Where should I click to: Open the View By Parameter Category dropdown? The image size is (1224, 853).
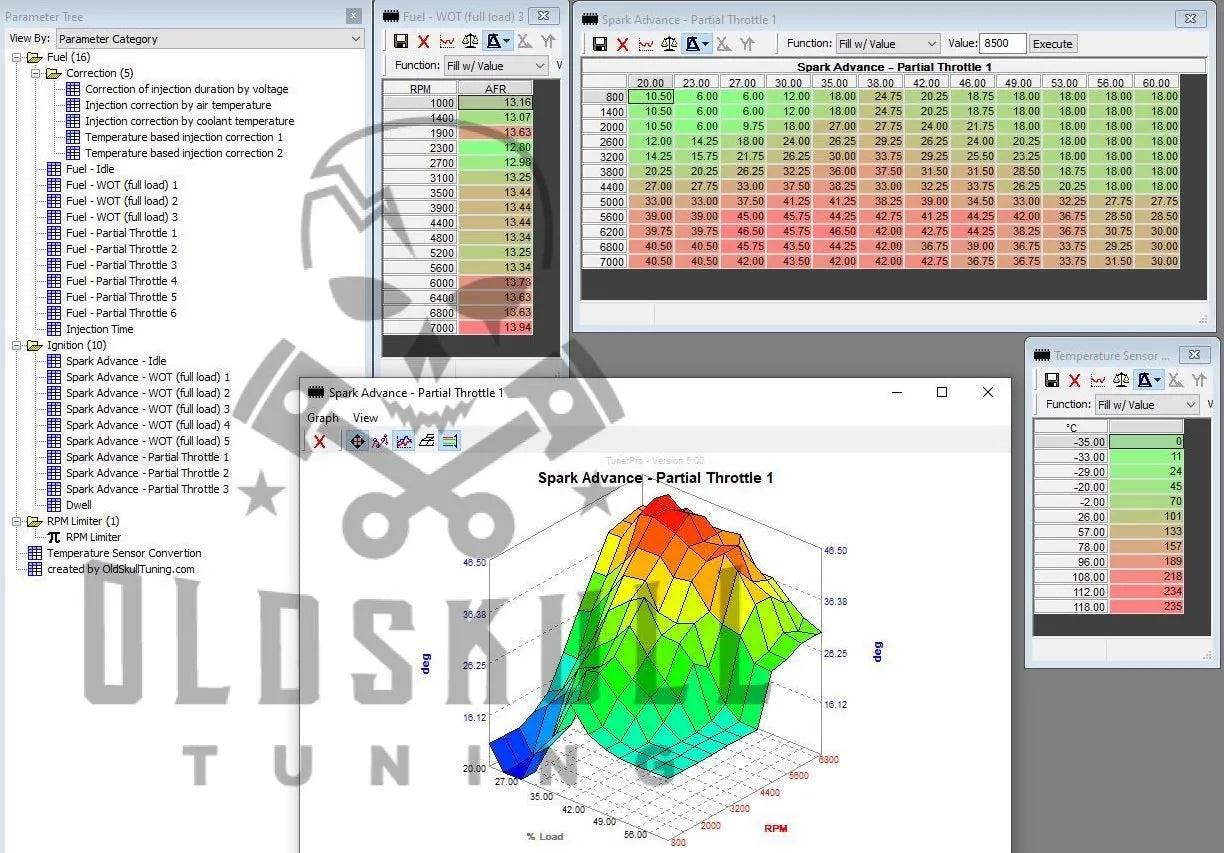(x=209, y=39)
